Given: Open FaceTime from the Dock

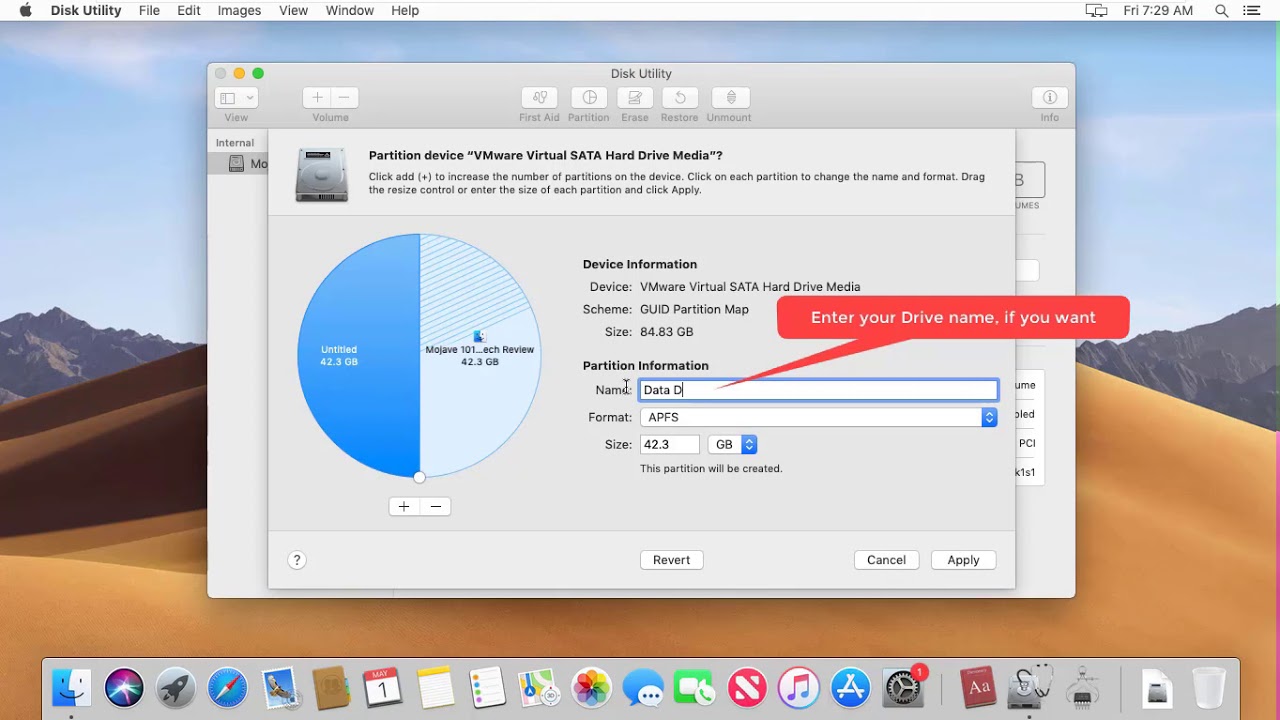Looking at the screenshot, I should 694,688.
